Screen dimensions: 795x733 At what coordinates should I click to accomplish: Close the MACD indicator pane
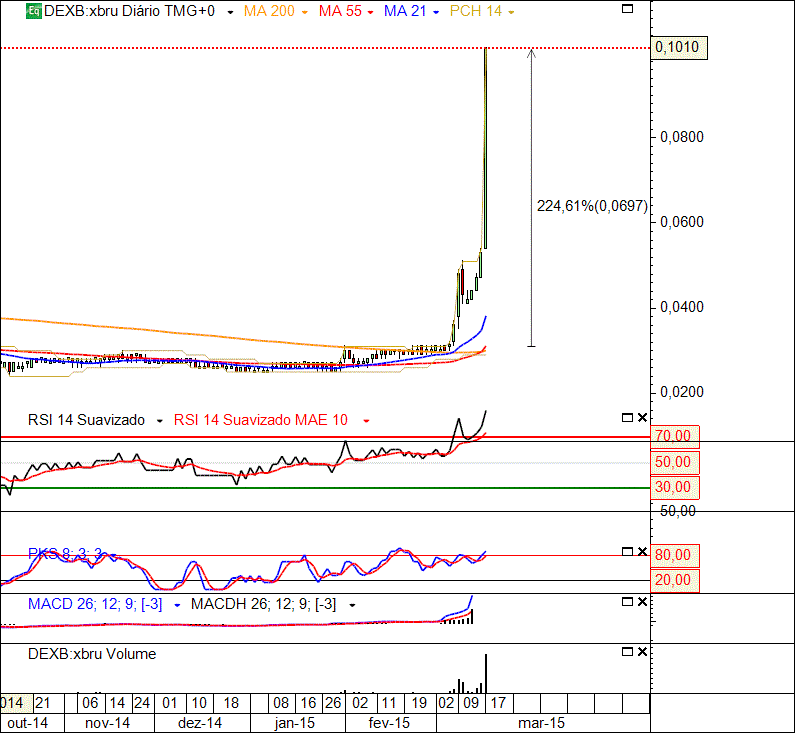642,602
